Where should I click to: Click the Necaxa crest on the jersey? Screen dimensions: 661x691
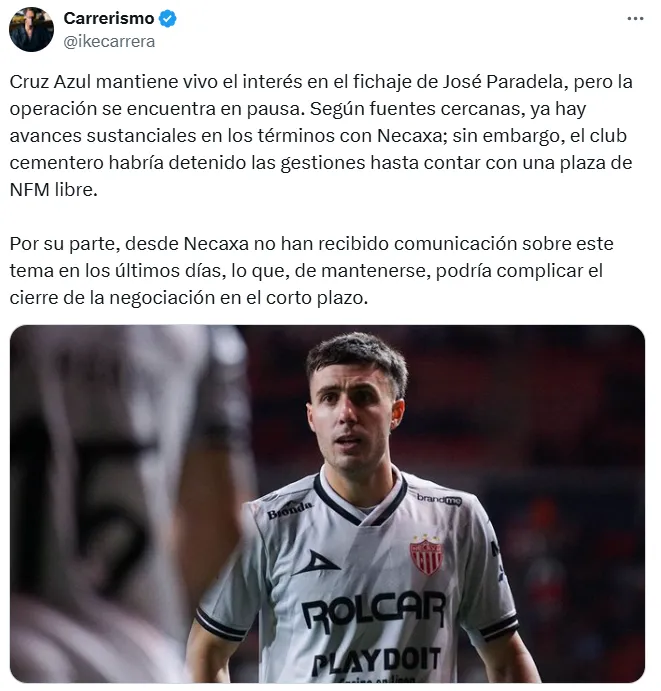click(x=426, y=554)
